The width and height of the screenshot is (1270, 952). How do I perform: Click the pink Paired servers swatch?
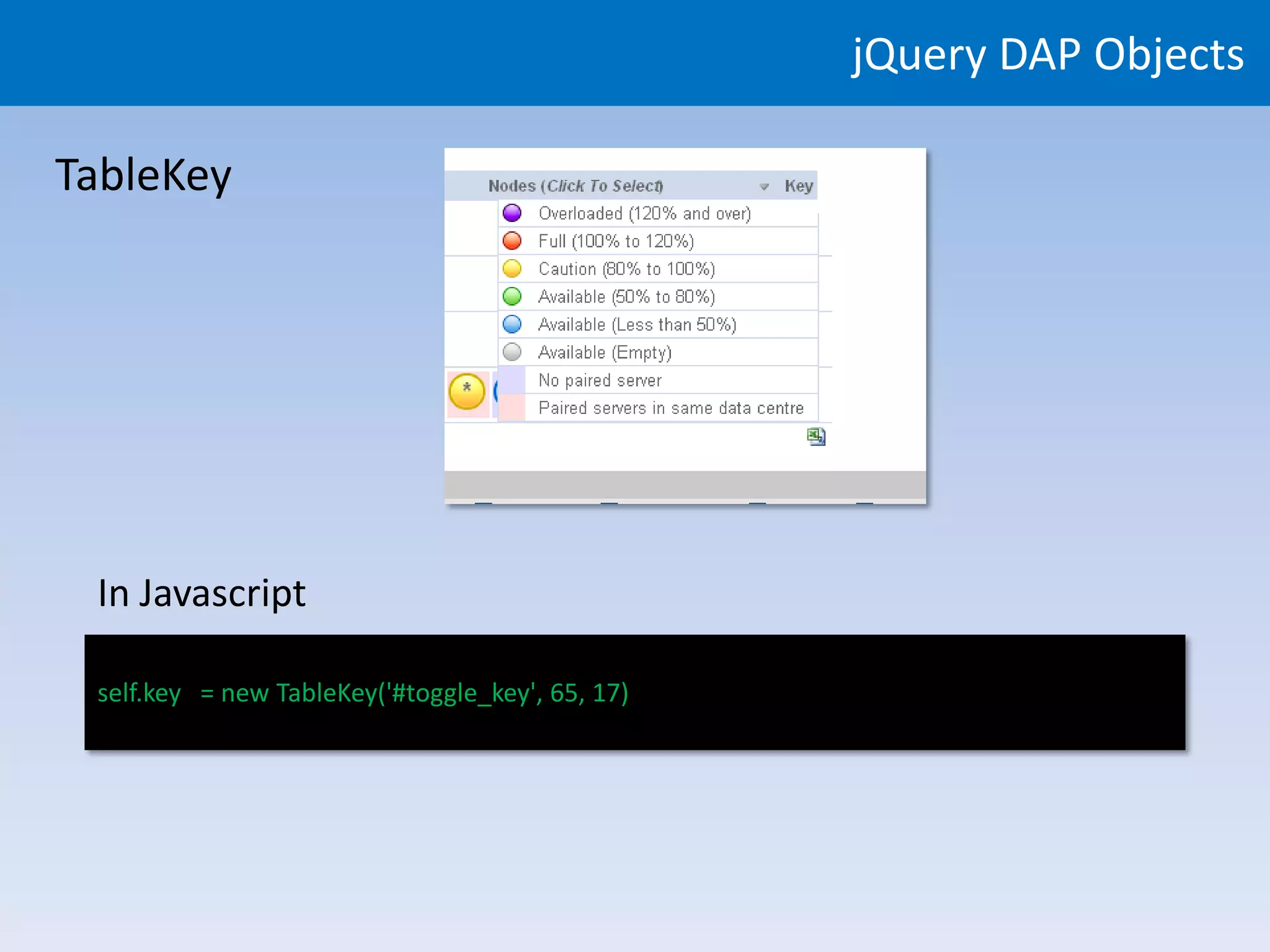point(512,408)
